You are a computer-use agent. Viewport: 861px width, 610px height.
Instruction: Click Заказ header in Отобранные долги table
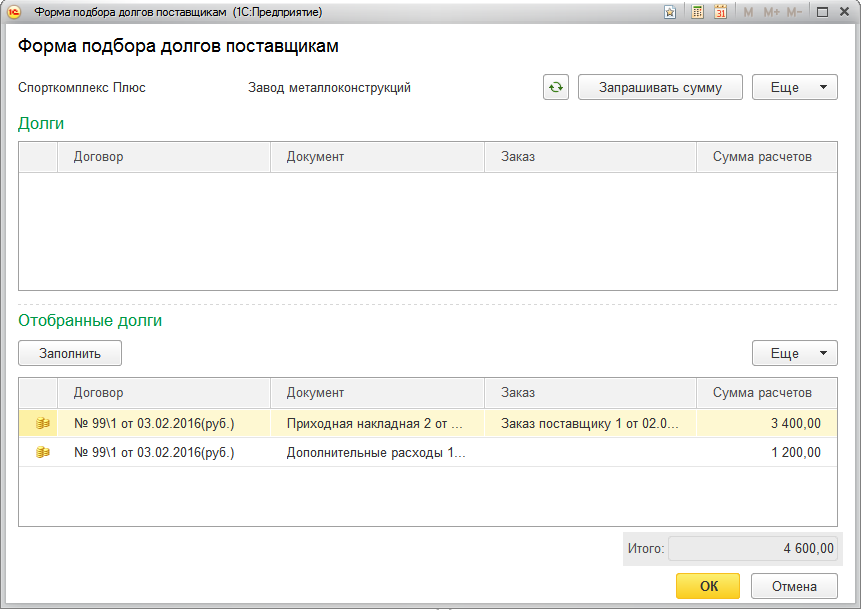(x=590, y=393)
